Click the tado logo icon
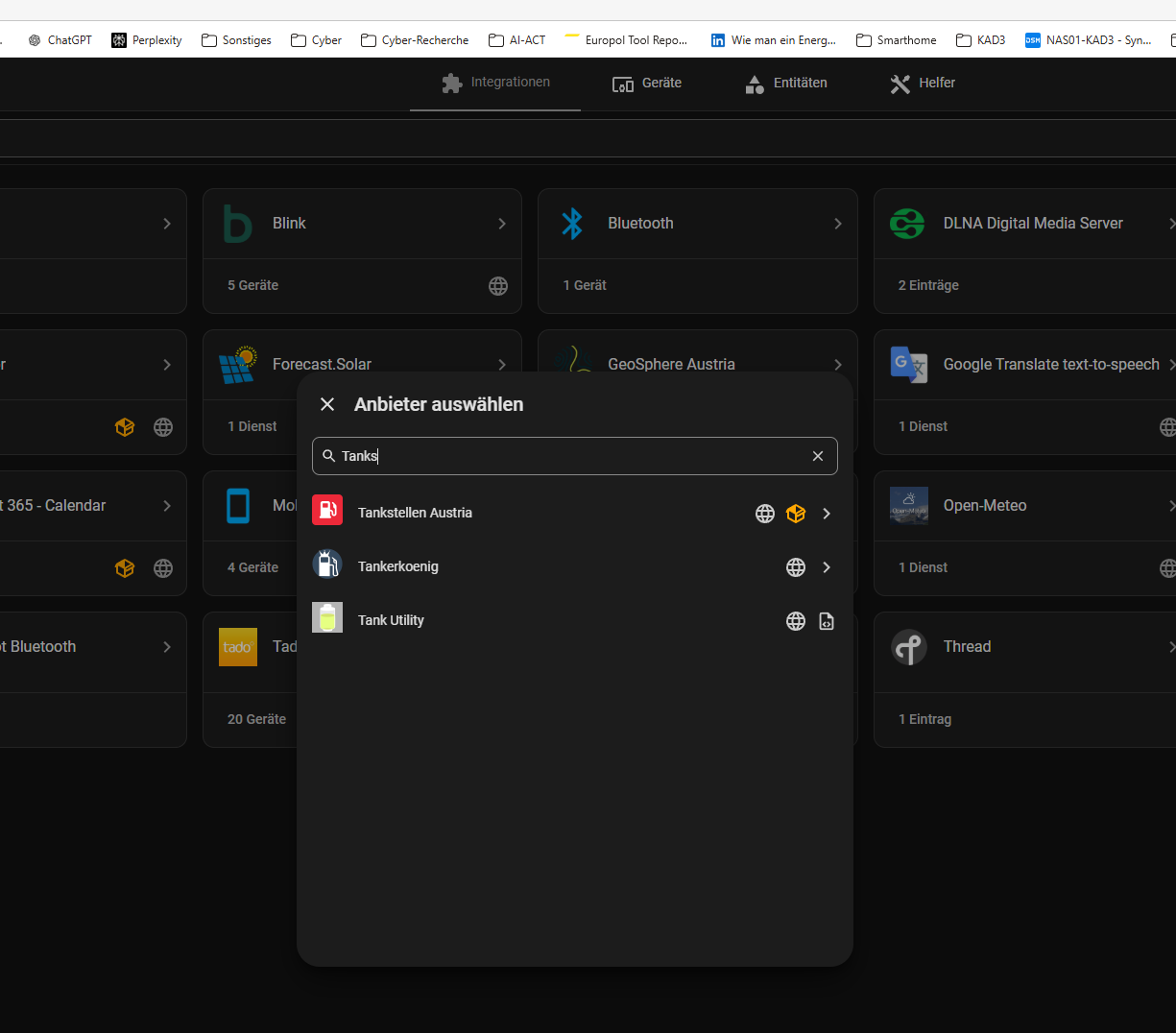This screenshot has height=1033, width=1176. [x=238, y=647]
